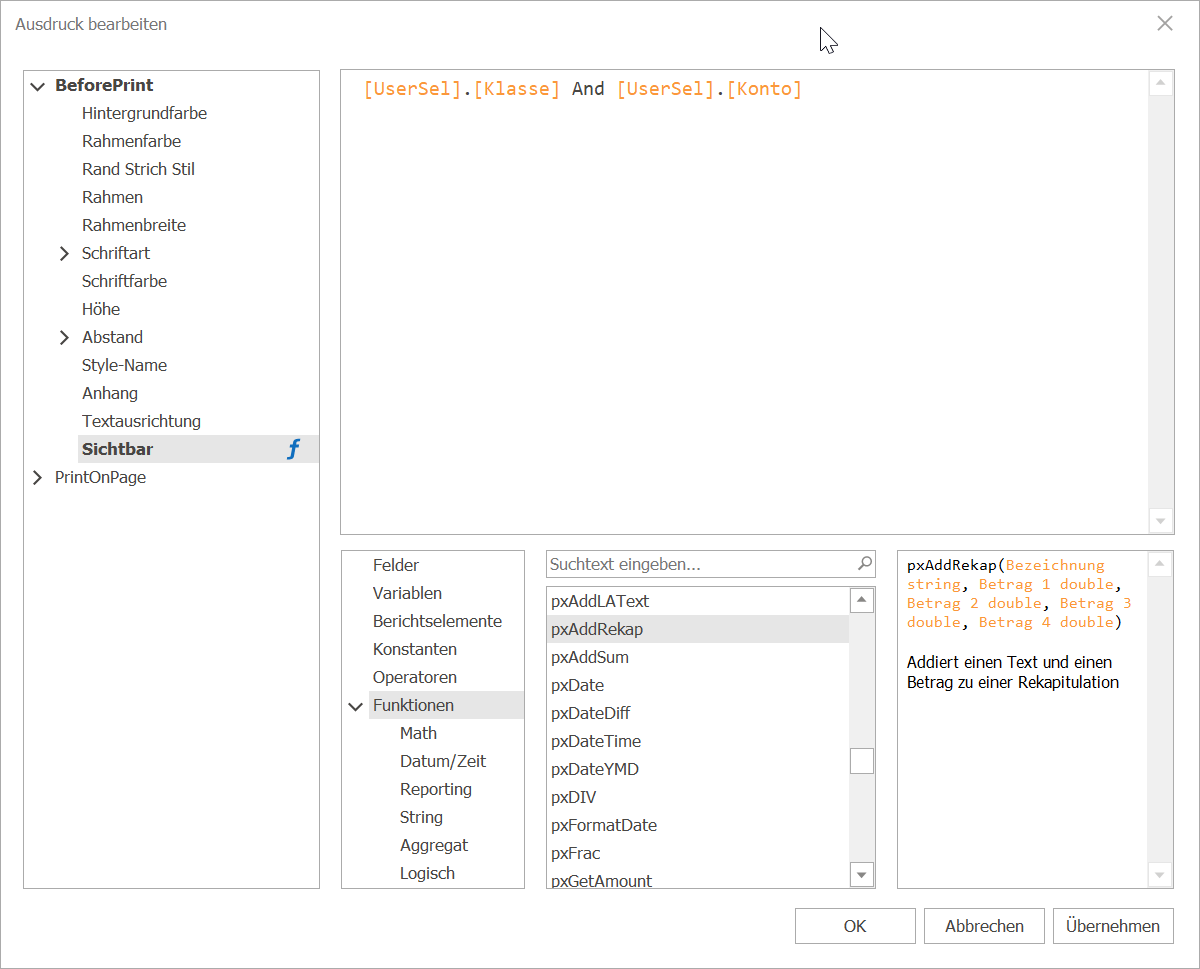Expand the Abstand property
Viewport: 1200px width, 969px height.
(65, 338)
